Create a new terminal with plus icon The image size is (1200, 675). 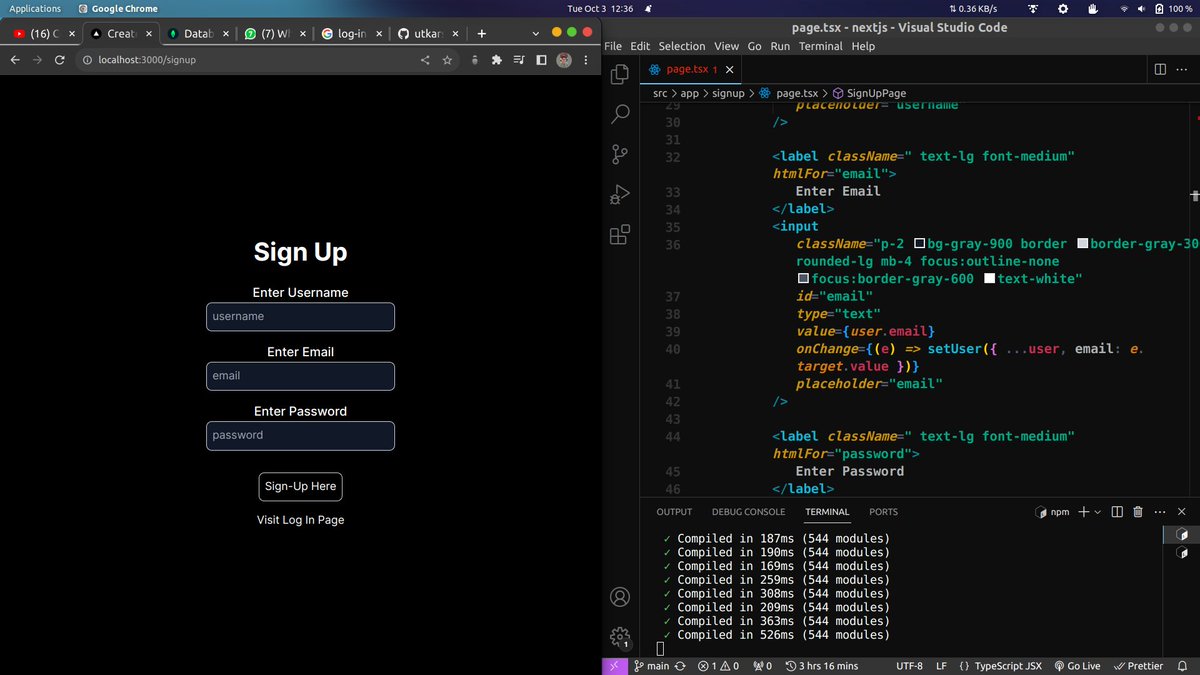(x=1084, y=512)
